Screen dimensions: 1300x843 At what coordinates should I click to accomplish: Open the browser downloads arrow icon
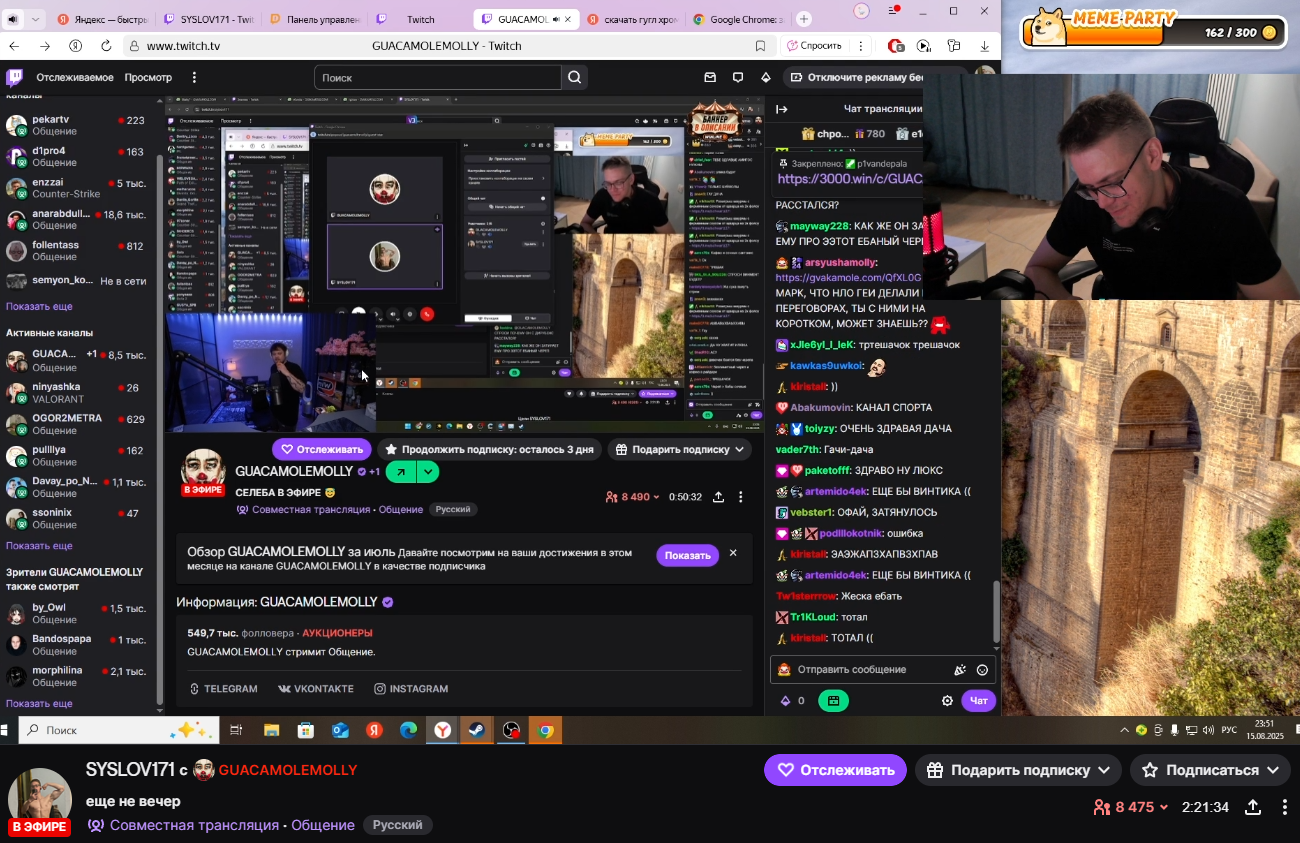pyautogui.click(x=985, y=46)
